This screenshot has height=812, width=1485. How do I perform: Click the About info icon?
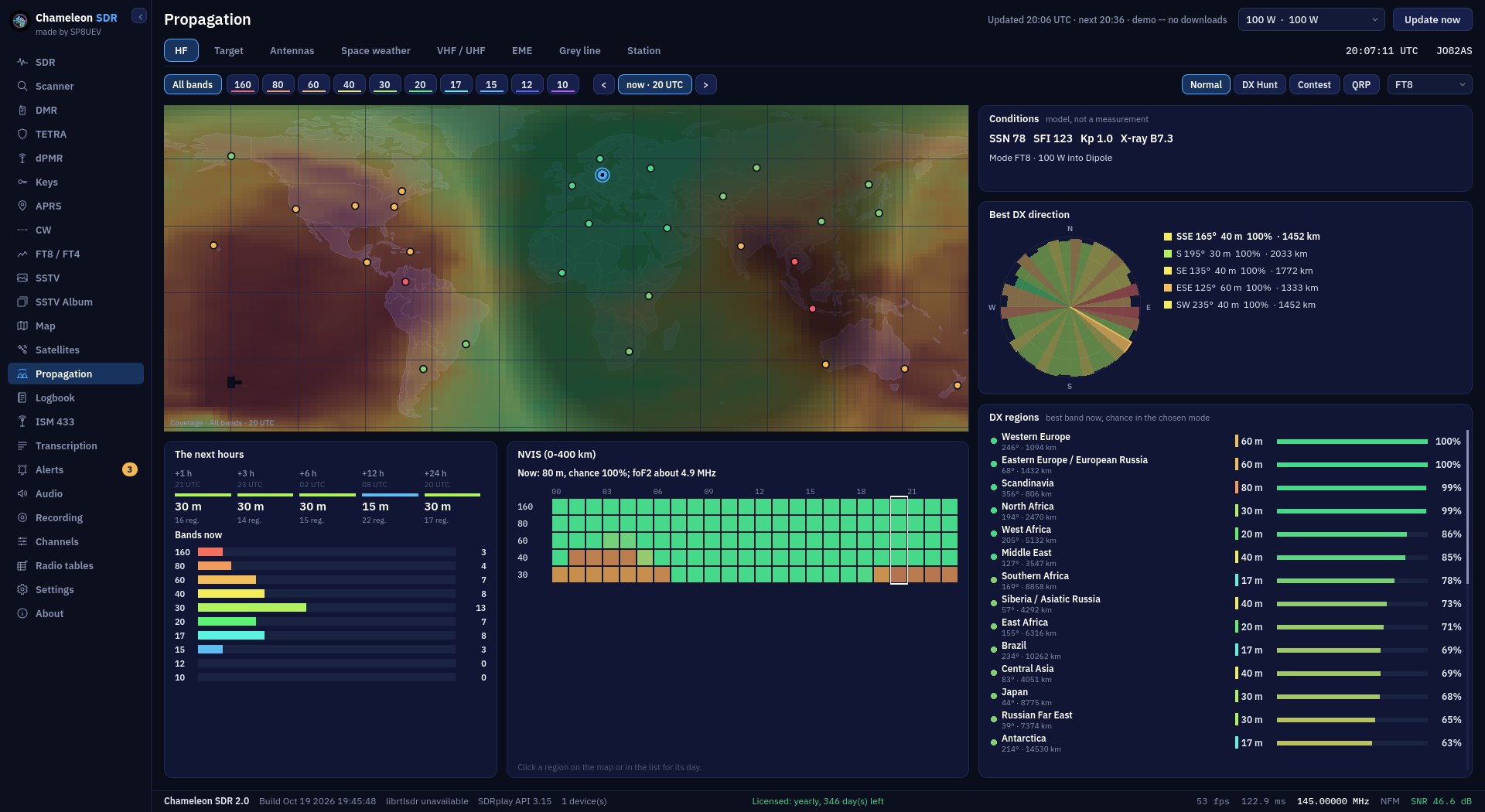coord(22,613)
